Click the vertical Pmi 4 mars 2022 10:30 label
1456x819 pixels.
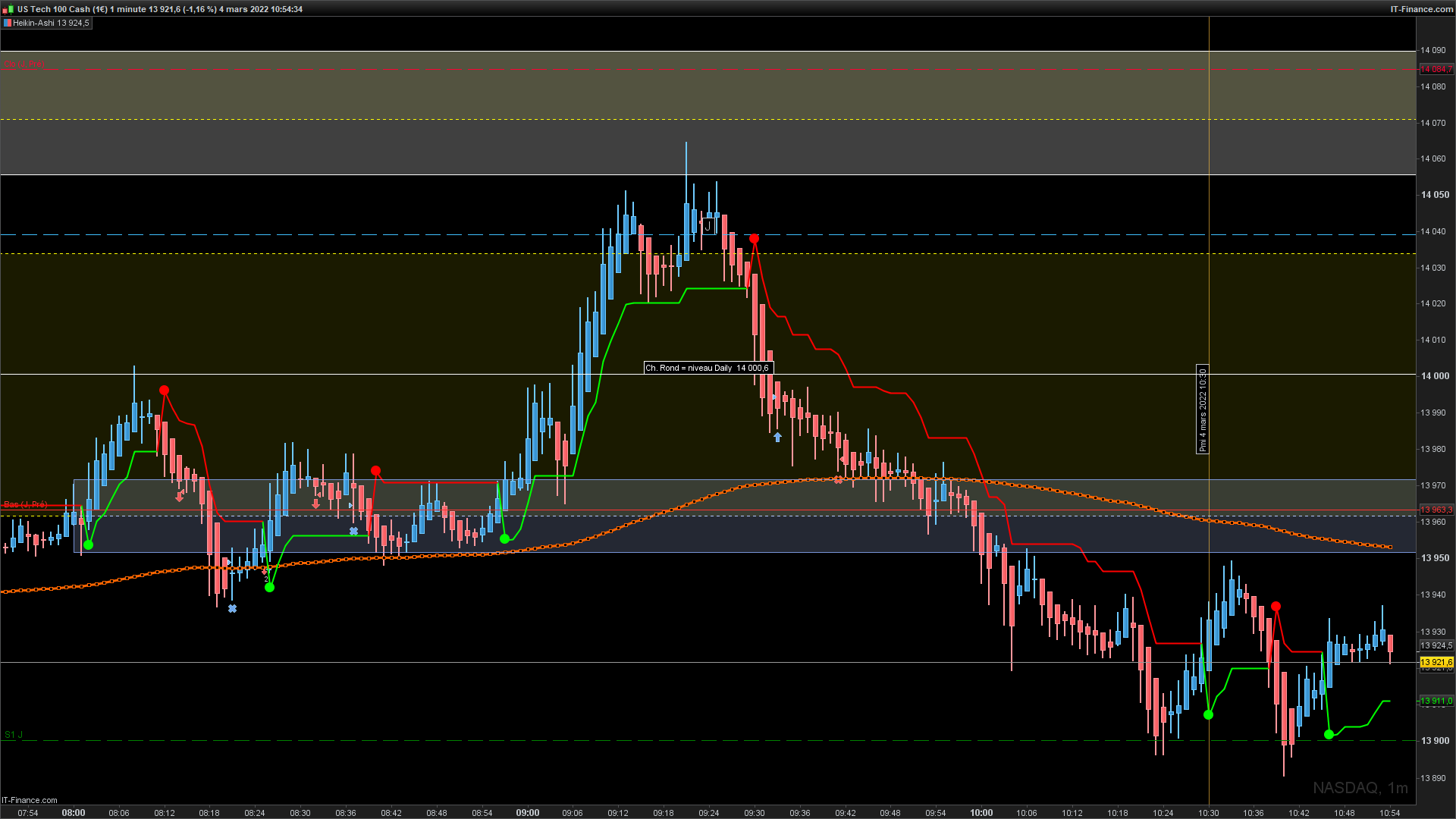(x=1202, y=409)
